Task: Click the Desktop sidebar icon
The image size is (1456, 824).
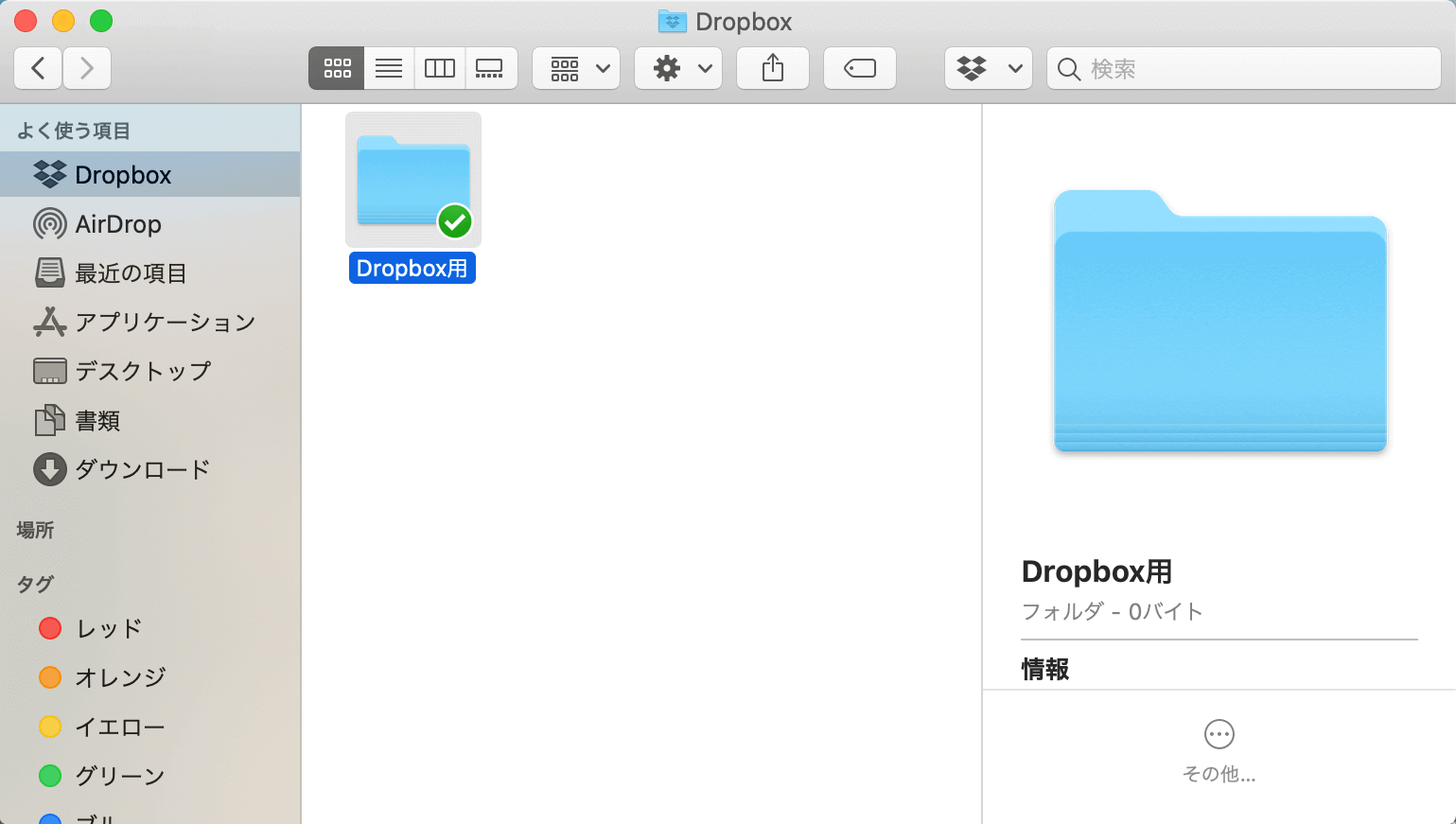Action: coord(50,371)
